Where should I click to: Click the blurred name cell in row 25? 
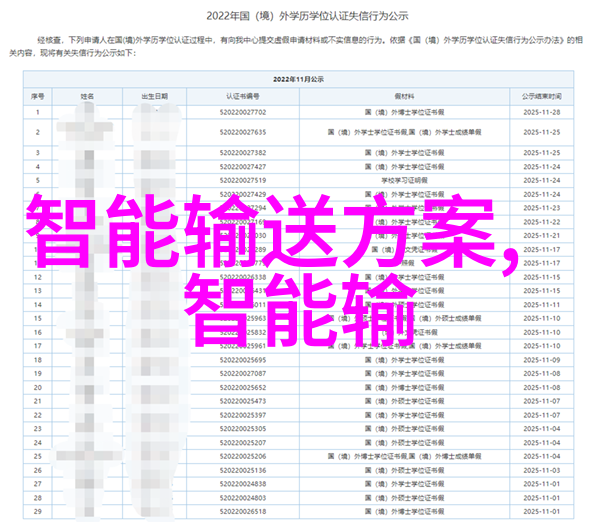click(x=87, y=456)
